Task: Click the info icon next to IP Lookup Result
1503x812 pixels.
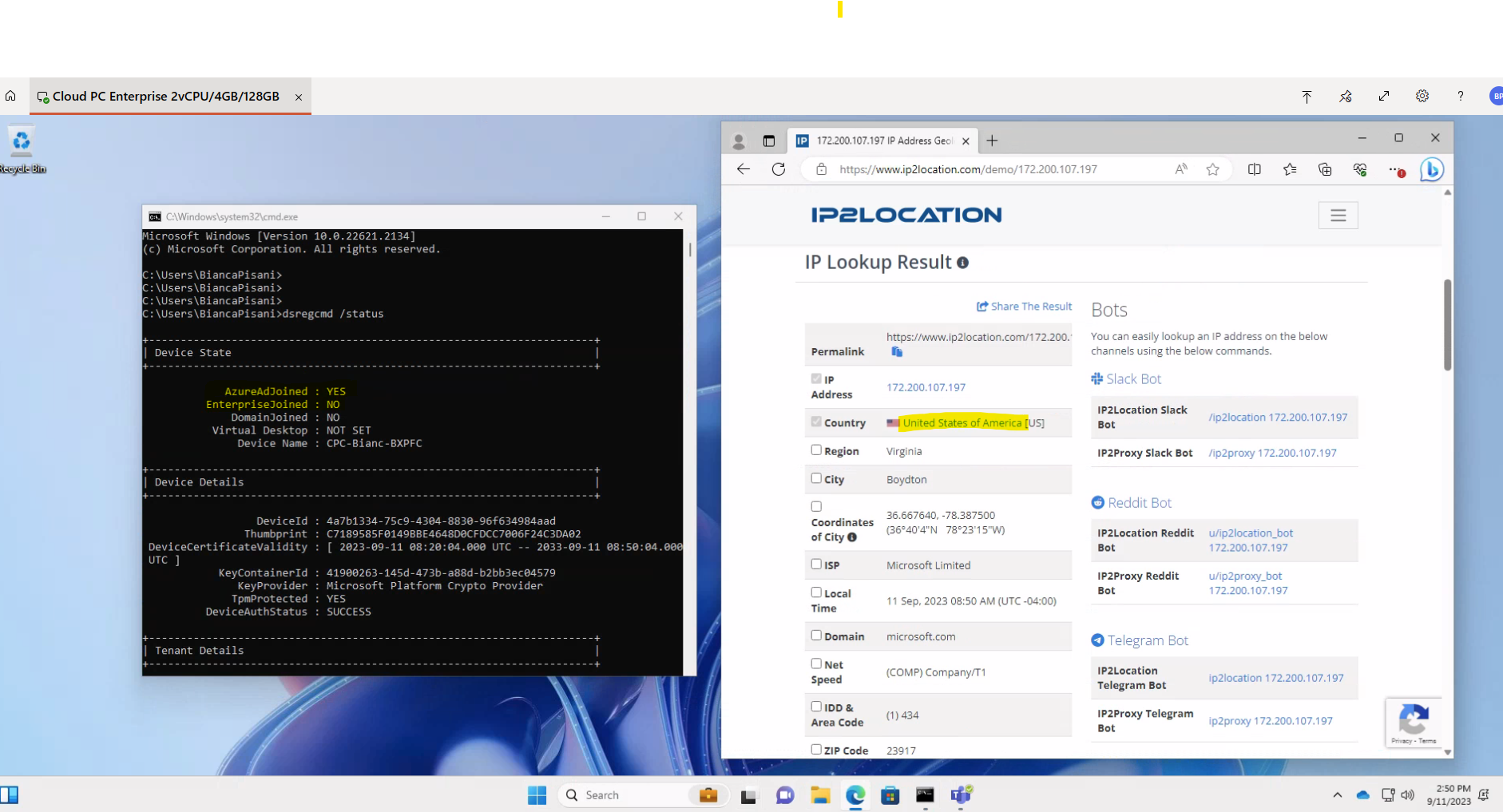Action: (x=963, y=263)
